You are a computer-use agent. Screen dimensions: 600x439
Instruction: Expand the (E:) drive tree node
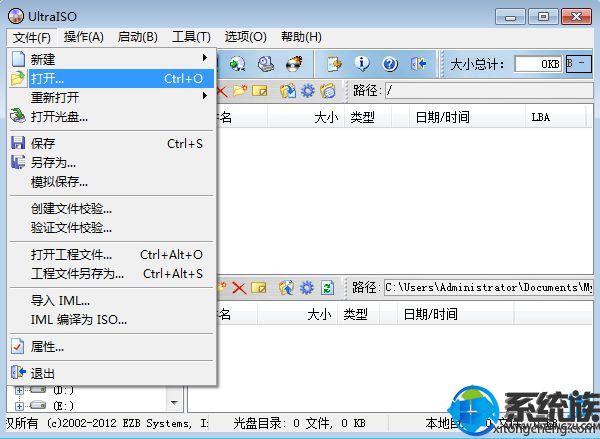point(19,406)
